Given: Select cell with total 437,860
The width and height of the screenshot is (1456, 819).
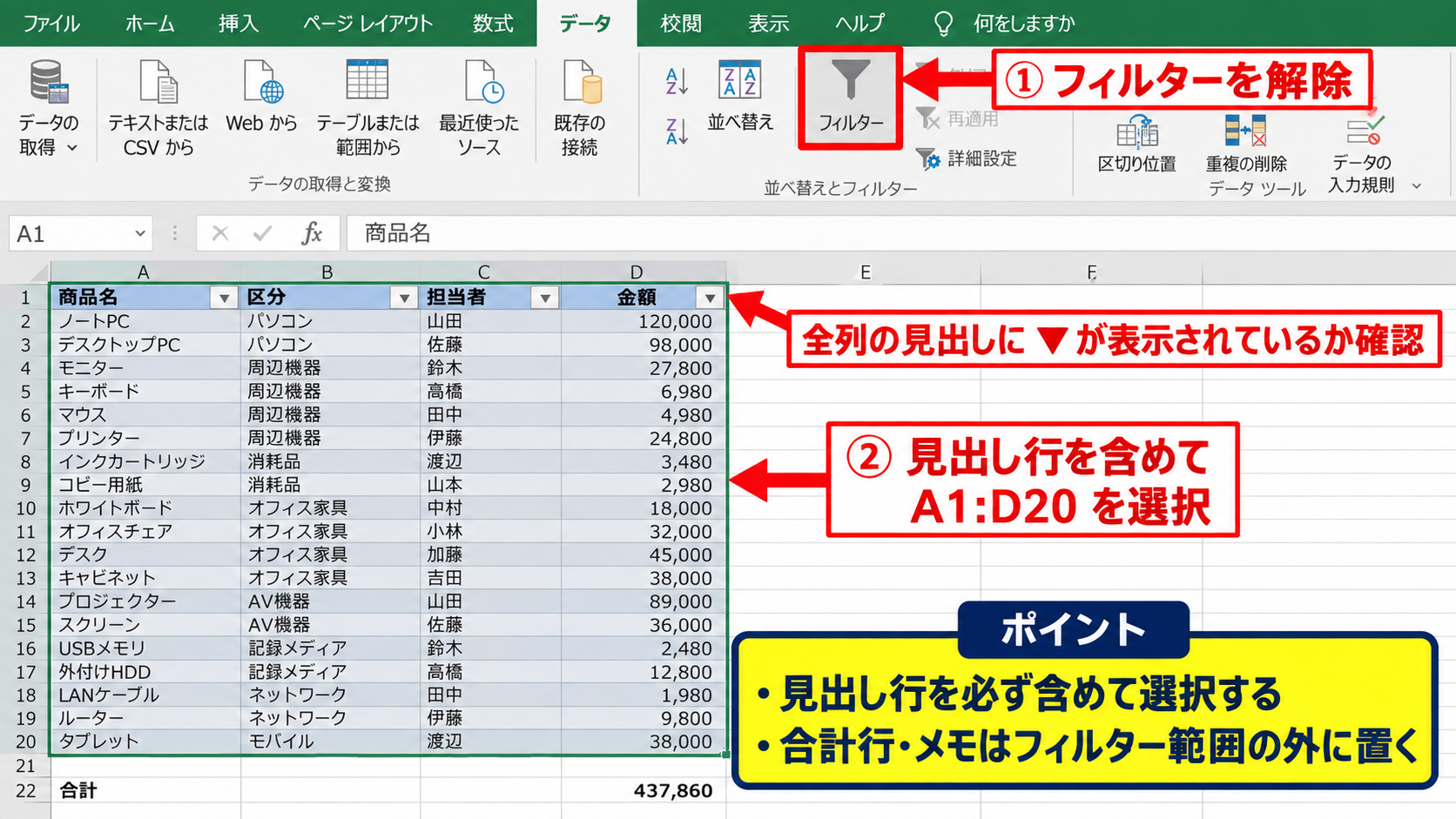Looking at the screenshot, I should point(644,790).
